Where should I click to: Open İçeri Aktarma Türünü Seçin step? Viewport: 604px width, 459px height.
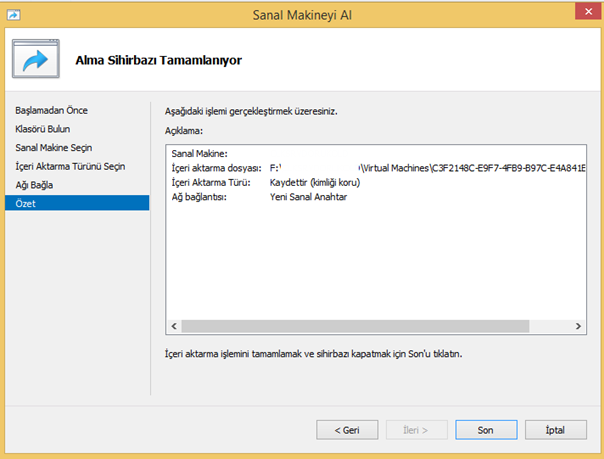(x=70, y=166)
